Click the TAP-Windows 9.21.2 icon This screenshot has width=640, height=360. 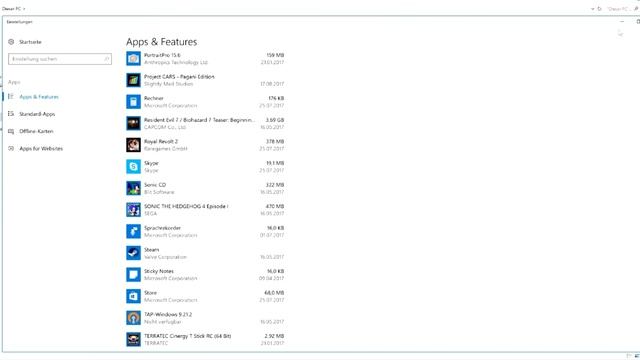[x=133, y=318]
